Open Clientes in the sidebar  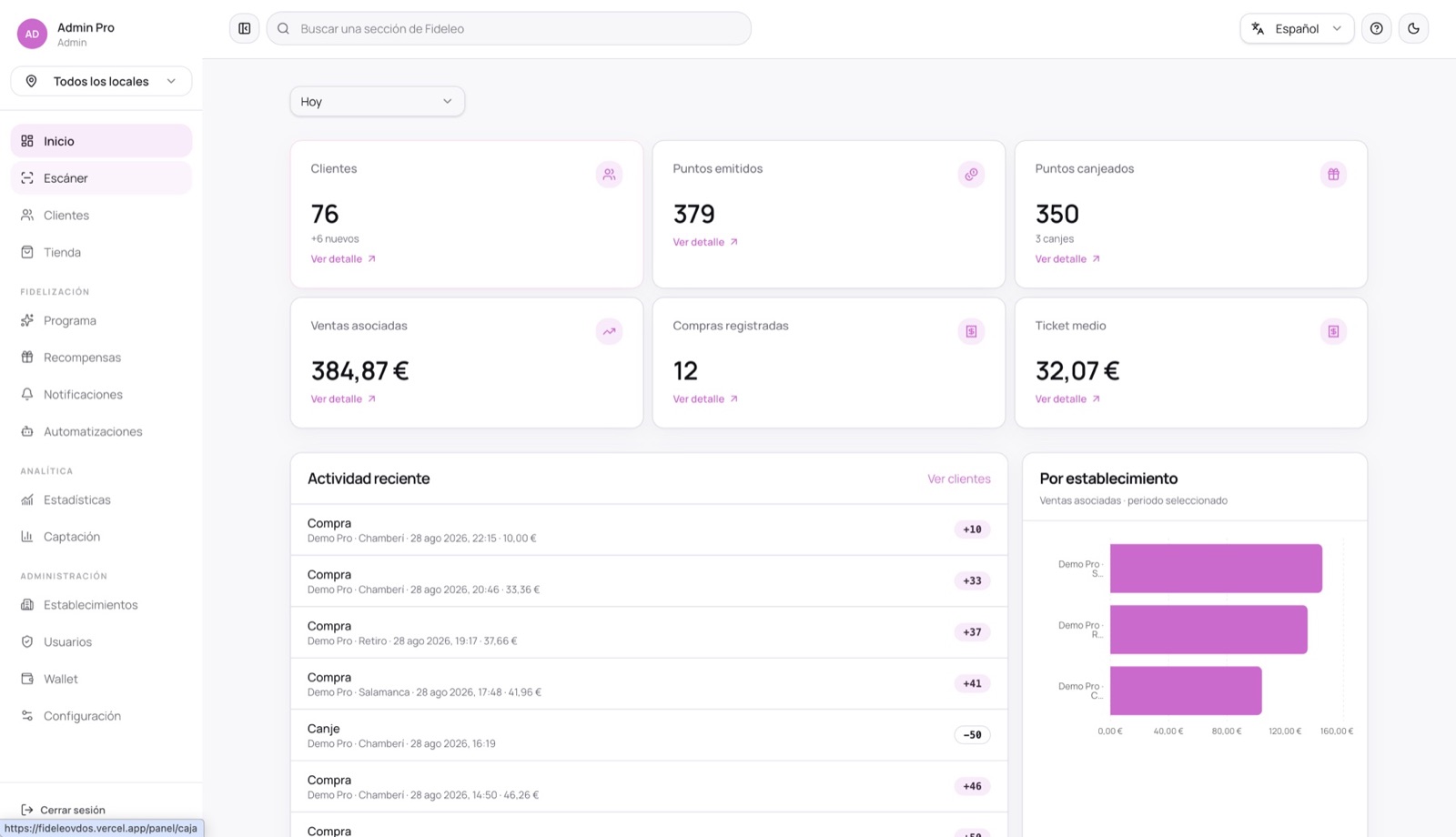click(x=101, y=216)
